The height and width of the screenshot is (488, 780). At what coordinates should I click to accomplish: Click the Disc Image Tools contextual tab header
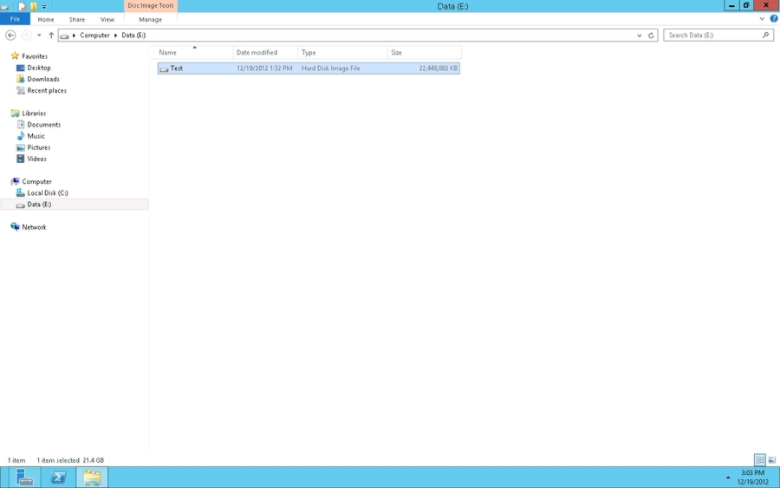coord(151,5)
